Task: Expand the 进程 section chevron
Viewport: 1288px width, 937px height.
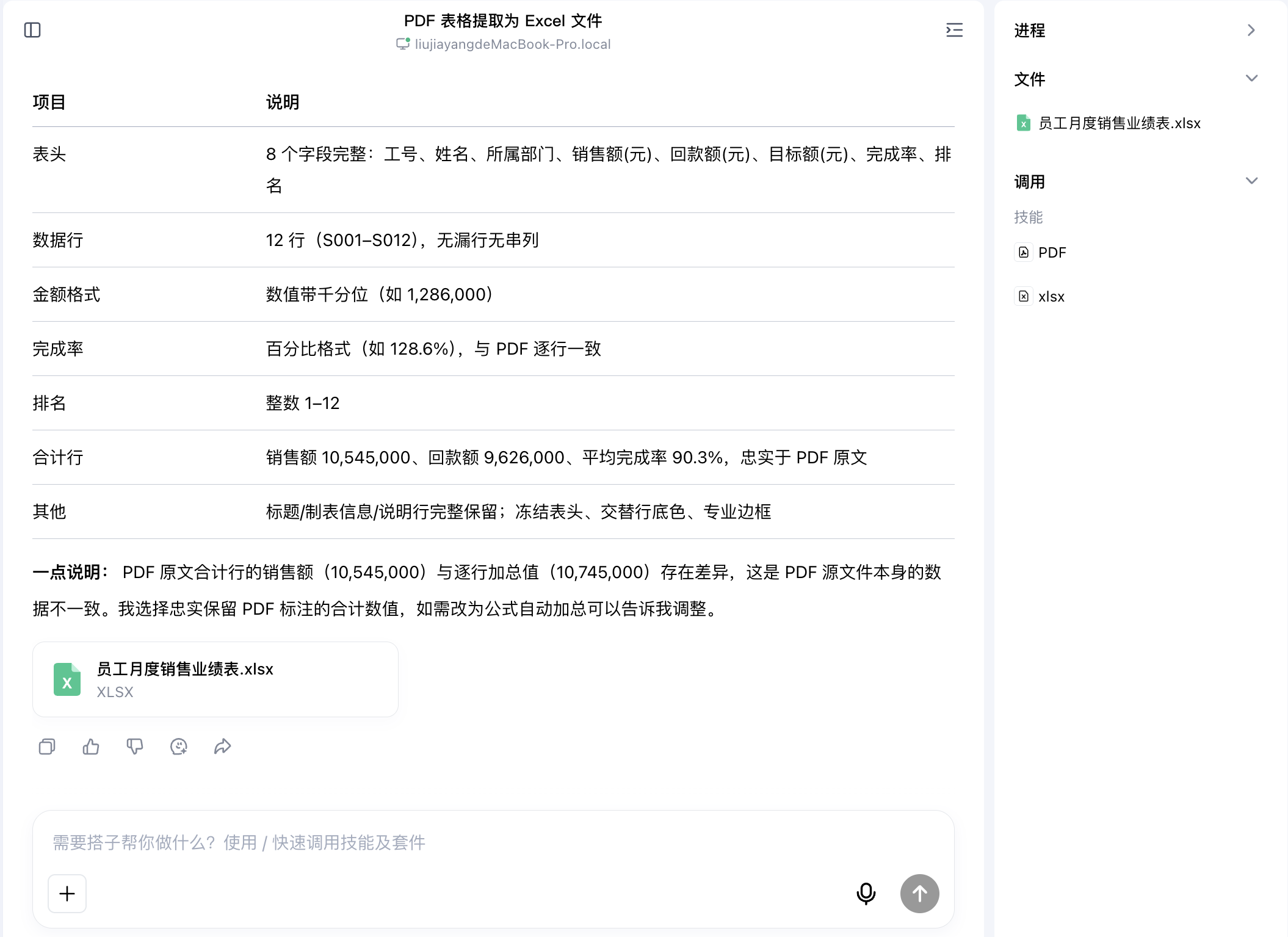Action: tap(1251, 30)
